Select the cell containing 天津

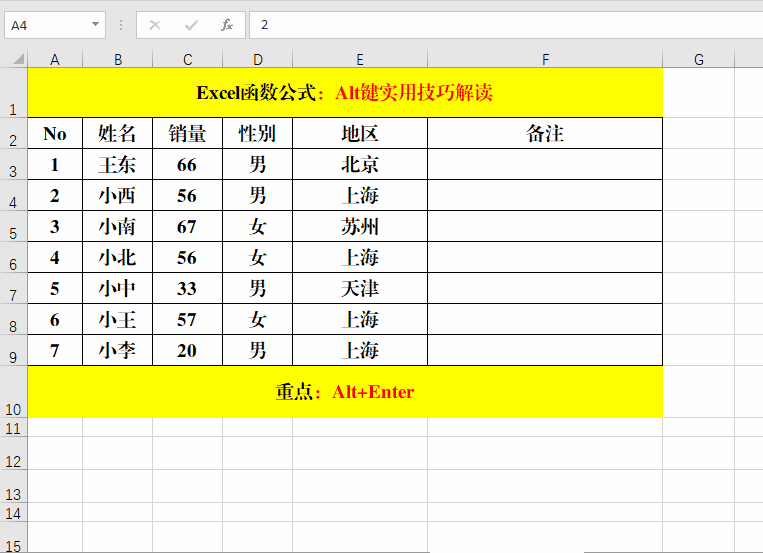tap(360, 289)
